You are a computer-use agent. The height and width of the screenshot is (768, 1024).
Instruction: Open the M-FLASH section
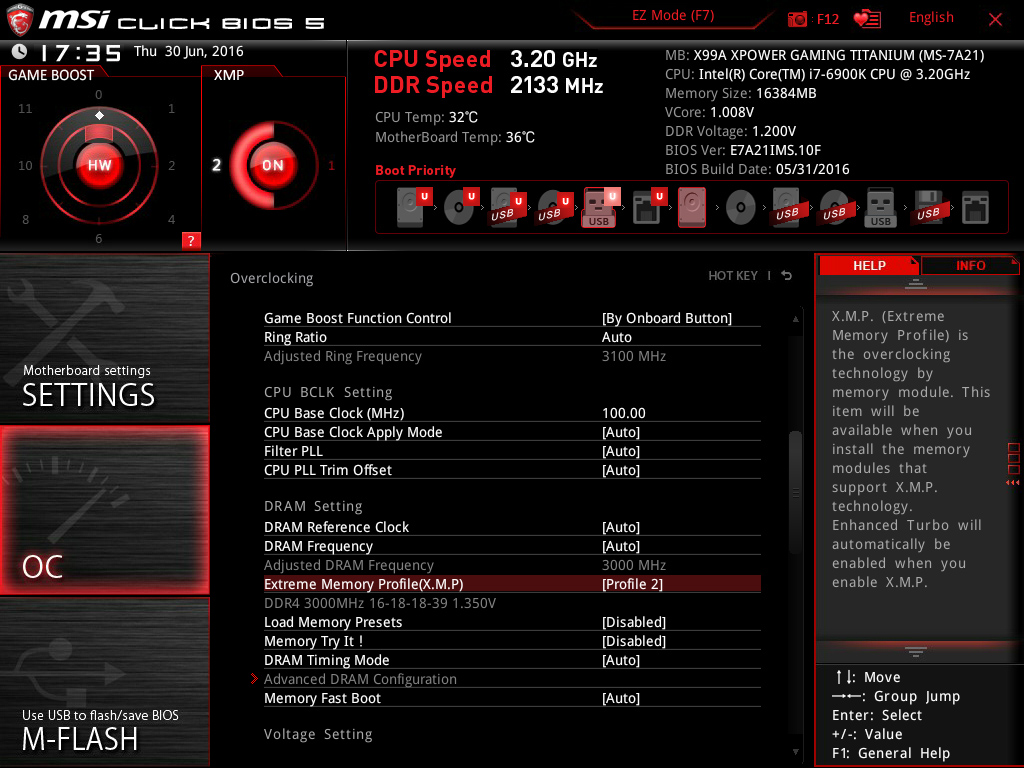pos(104,682)
